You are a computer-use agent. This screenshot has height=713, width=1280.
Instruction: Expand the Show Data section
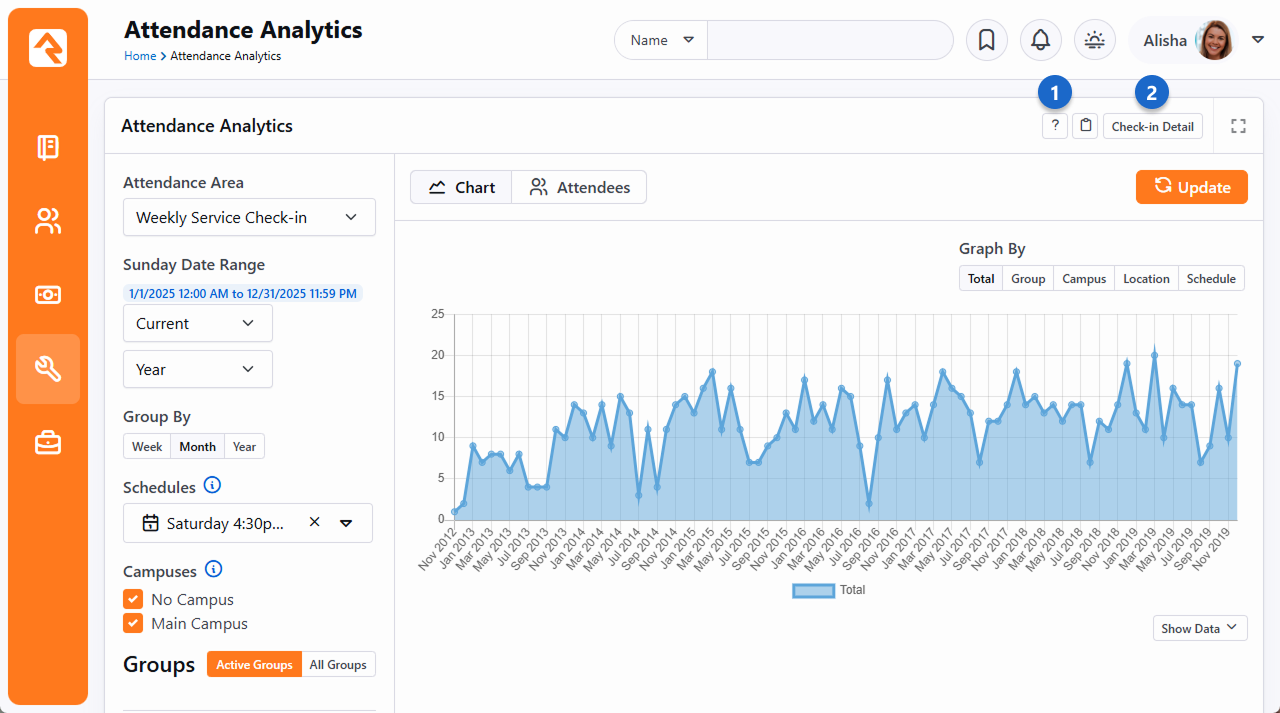click(1199, 629)
